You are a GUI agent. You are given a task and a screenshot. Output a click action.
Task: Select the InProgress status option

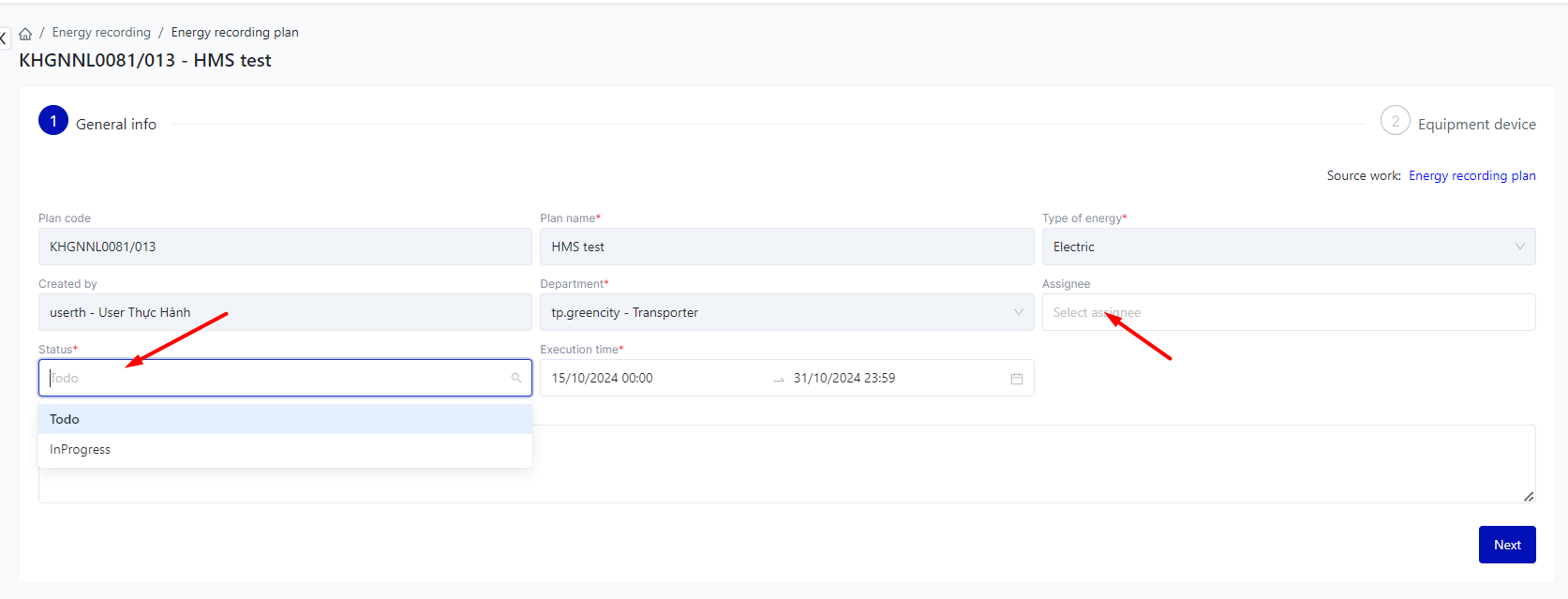81,450
